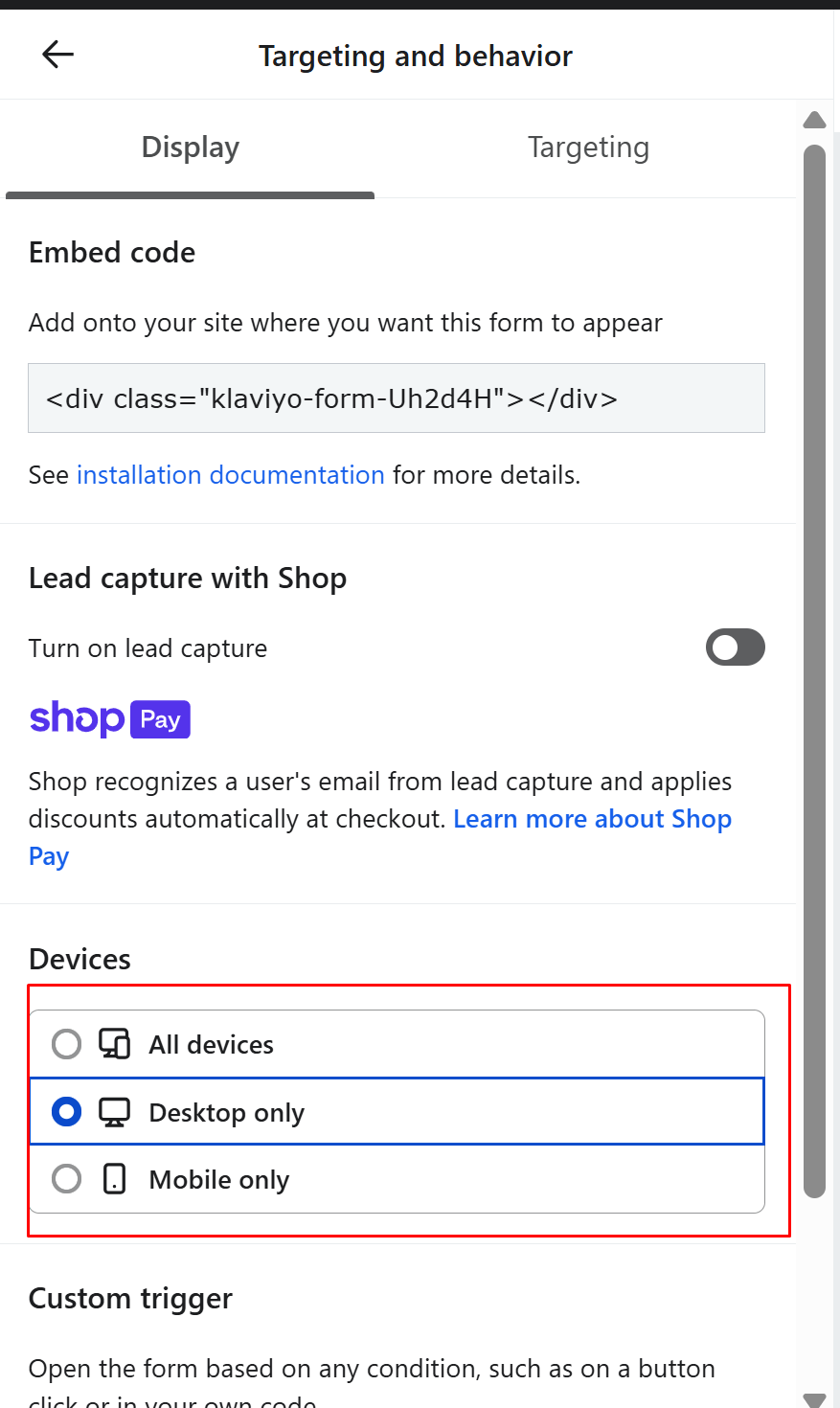The width and height of the screenshot is (840, 1408).
Task: Click the back arrow in the header
Action: coord(58,55)
